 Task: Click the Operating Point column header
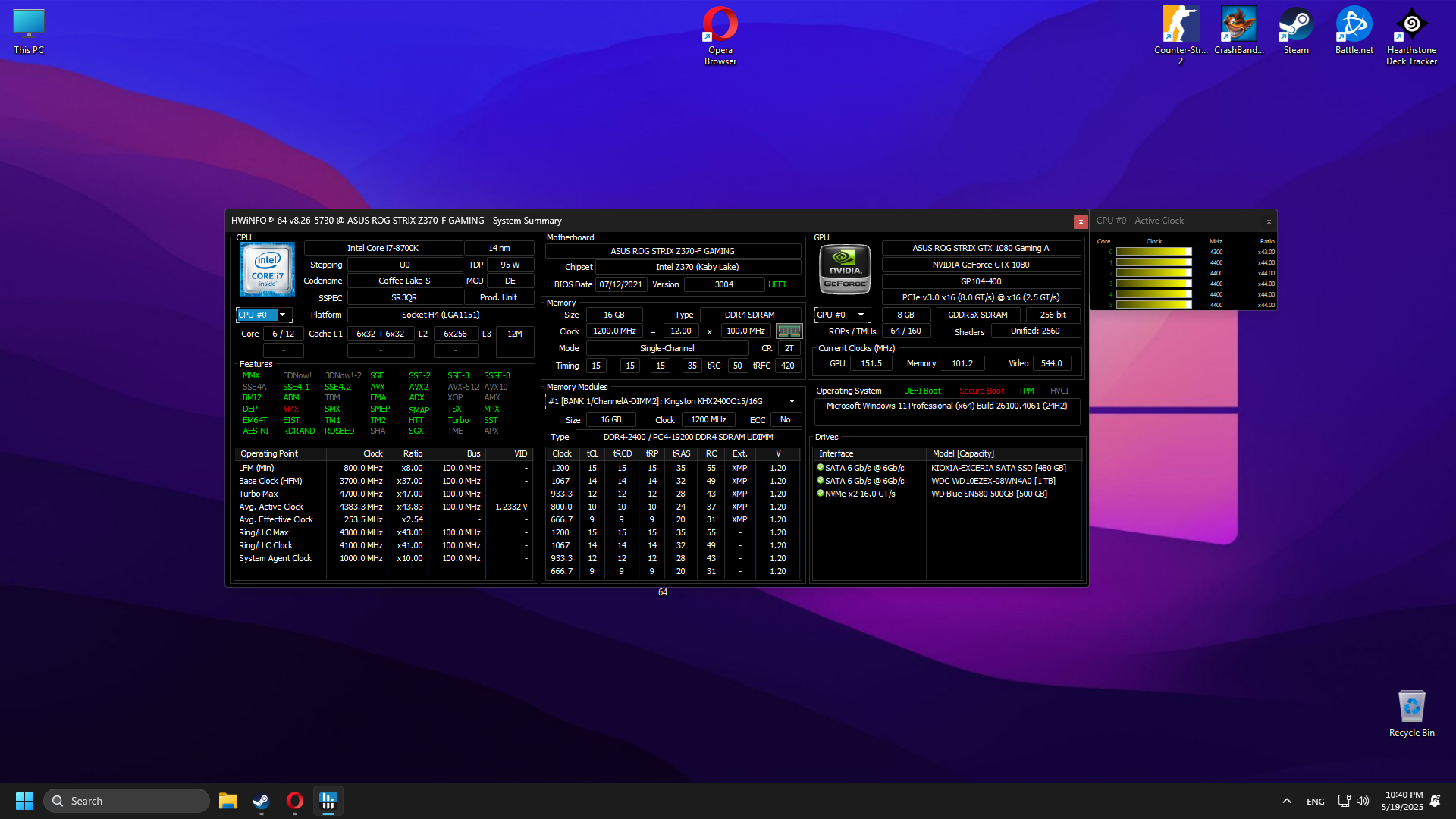(x=280, y=453)
